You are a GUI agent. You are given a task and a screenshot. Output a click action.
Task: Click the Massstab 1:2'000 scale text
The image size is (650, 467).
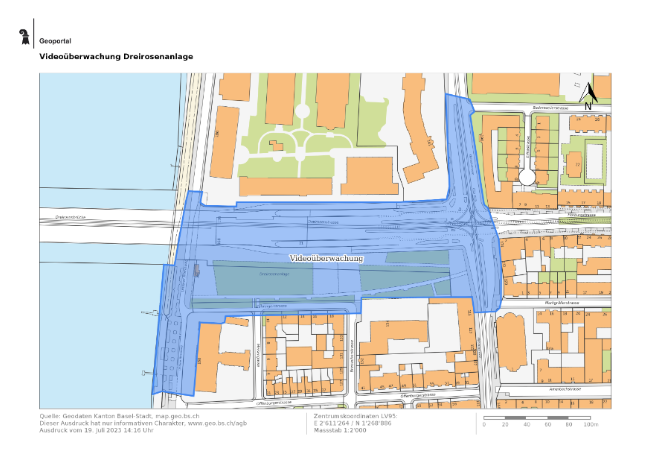(x=327, y=430)
